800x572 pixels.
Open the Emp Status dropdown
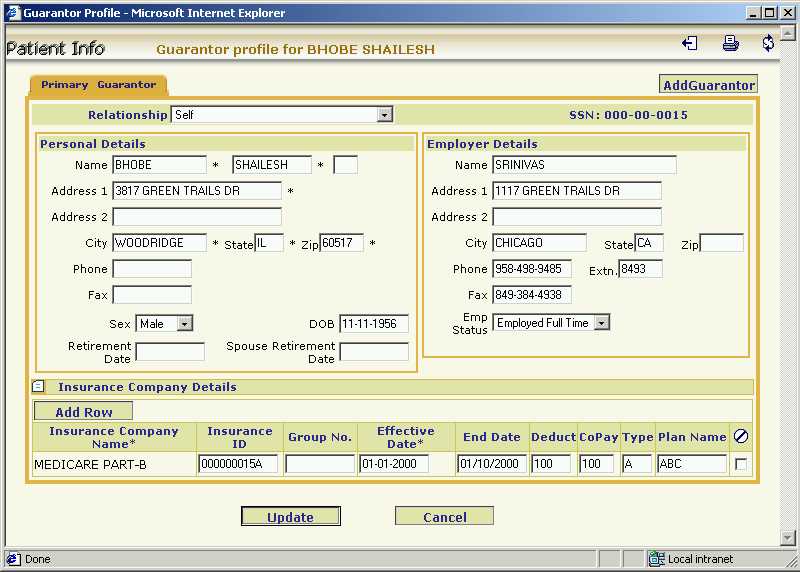pos(602,322)
